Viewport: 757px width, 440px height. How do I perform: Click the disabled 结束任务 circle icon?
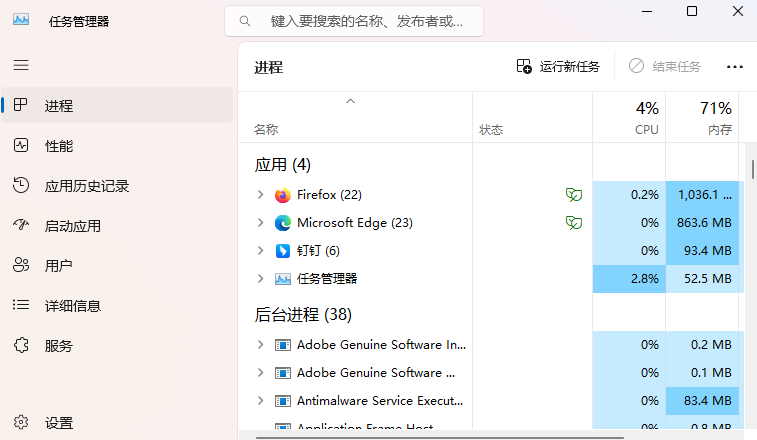636,66
